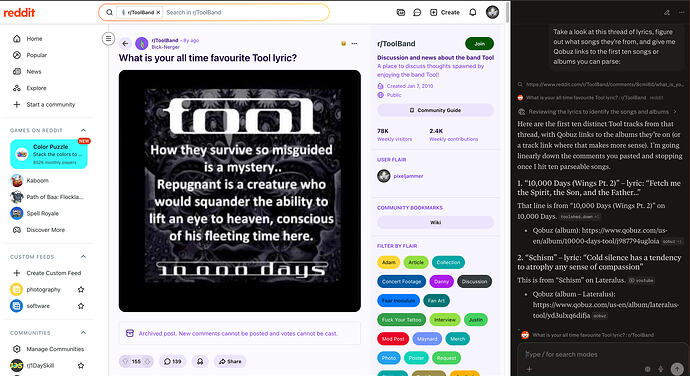Filter by the Discussion flair
Screen dimensions: 690x376
tap(474, 281)
